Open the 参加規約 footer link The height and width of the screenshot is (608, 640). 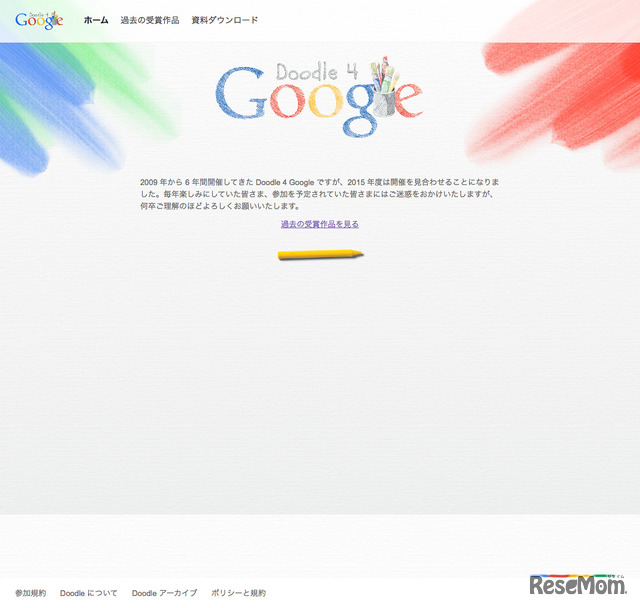[31, 593]
